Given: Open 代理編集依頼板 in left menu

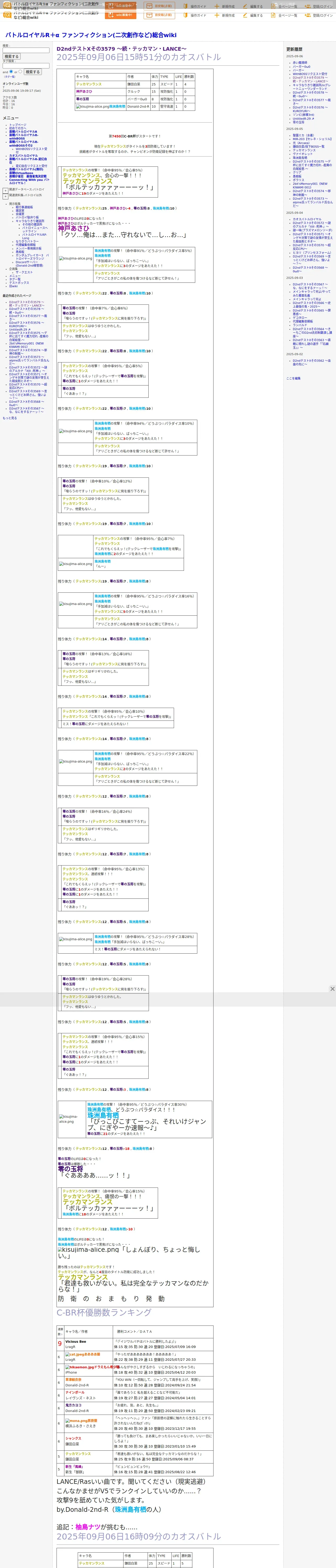Looking at the screenshot, I should [x=26, y=245].
